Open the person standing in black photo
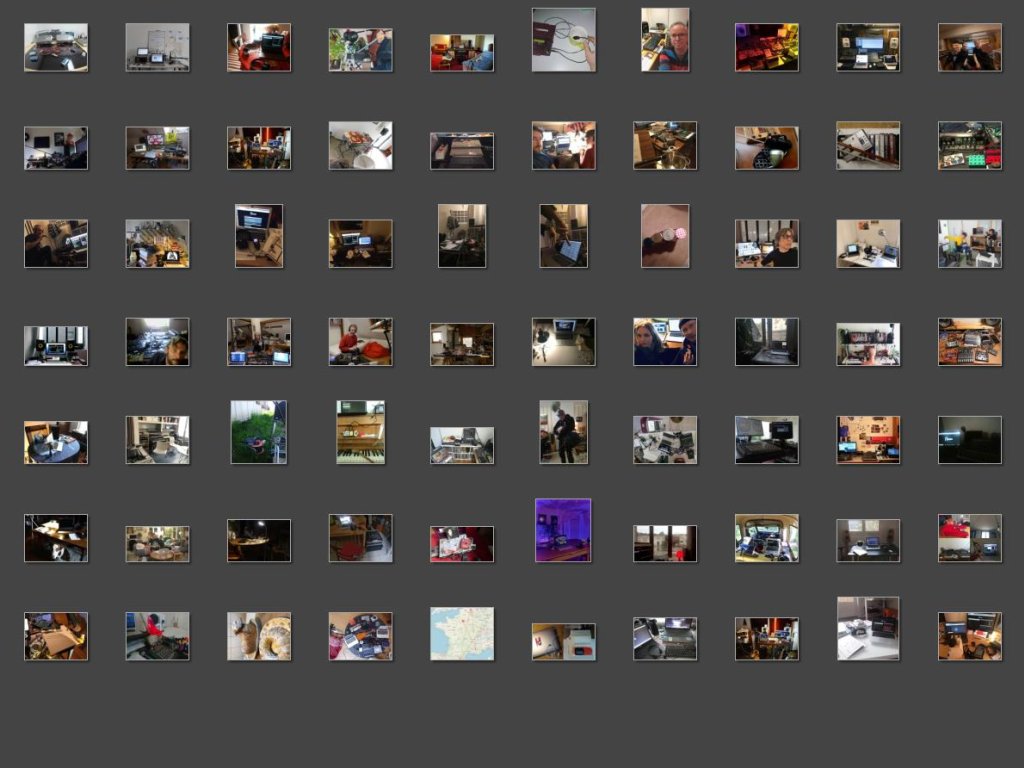Image resolution: width=1024 pixels, height=768 pixels. 563,432
